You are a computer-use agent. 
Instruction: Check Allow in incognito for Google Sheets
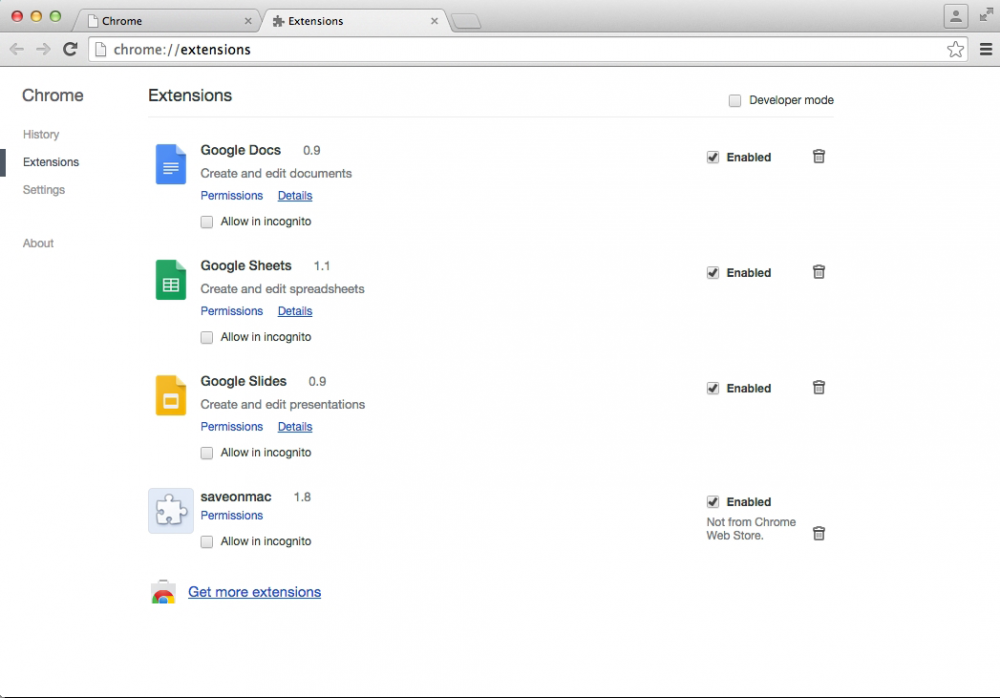click(207, 338)
